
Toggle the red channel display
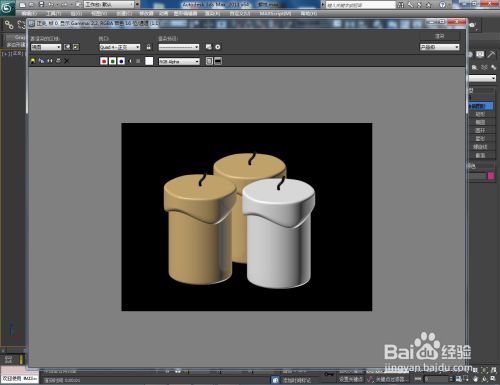[x=104, y=61]
